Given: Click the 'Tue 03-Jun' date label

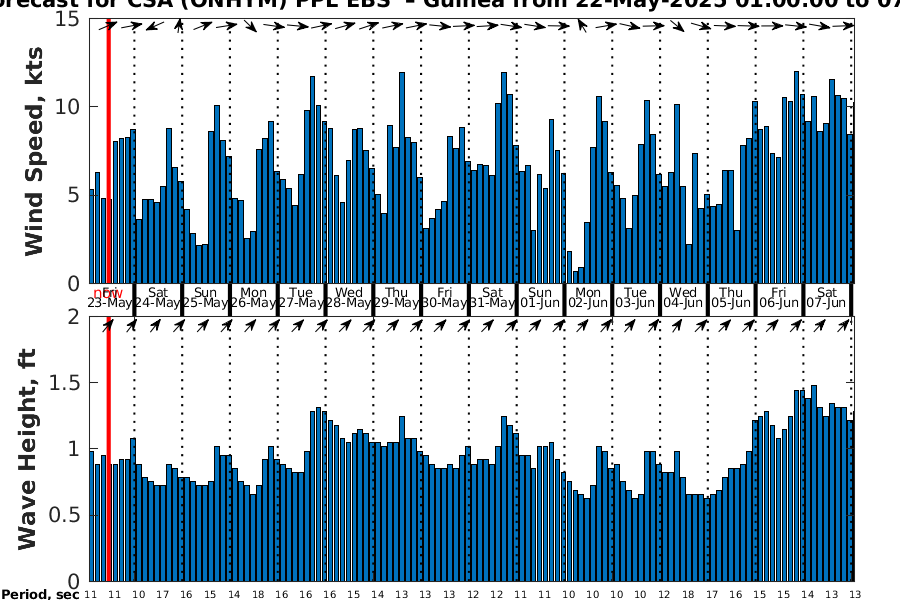Looking at the screenshot, I should pos(635,298).
